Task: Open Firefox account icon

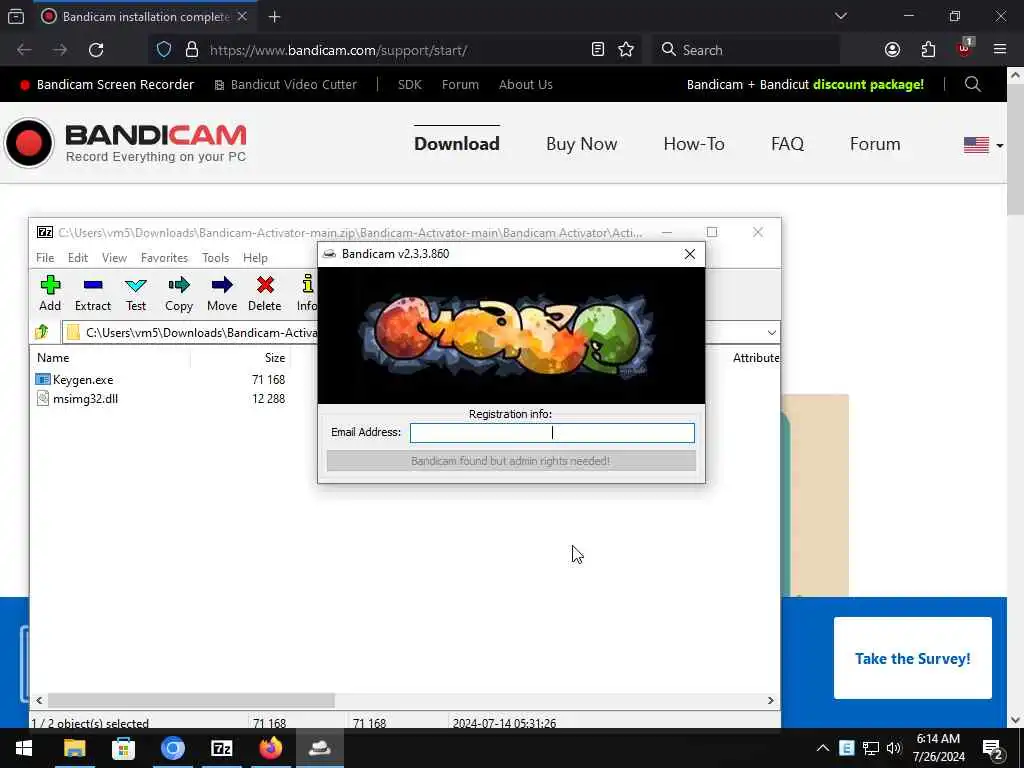Action: coord(892,50)
